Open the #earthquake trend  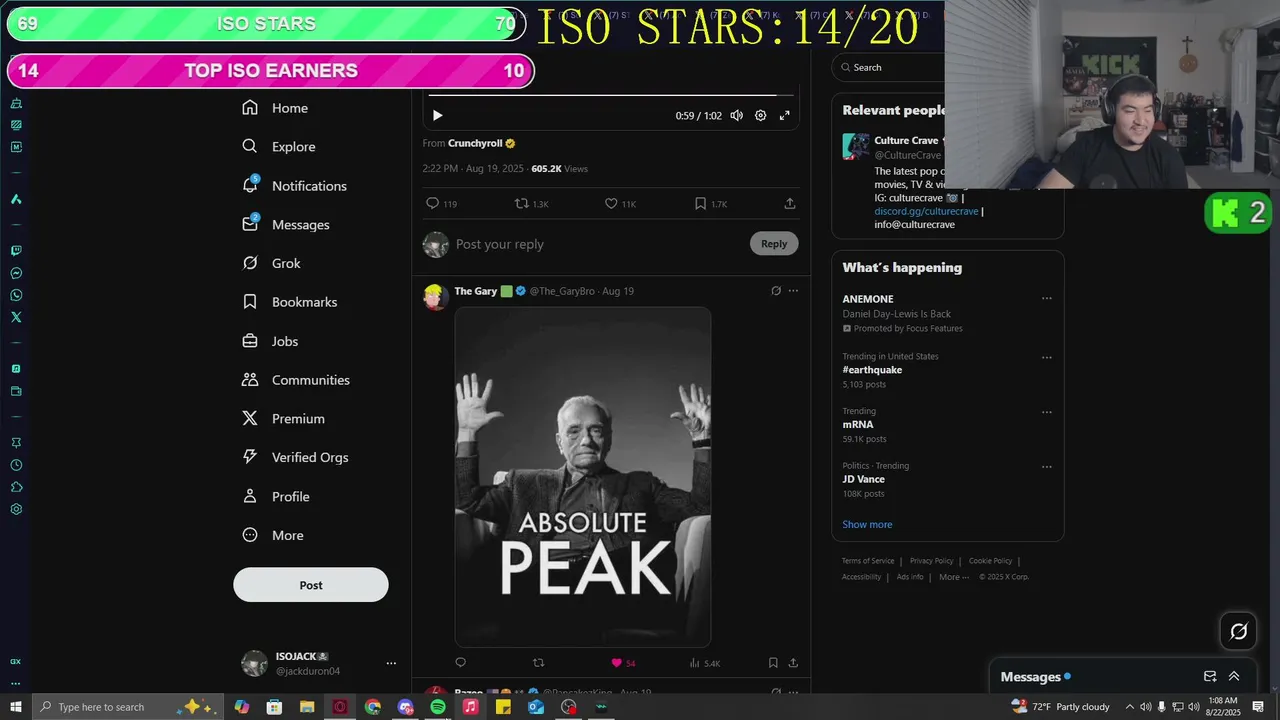point(872,370)
